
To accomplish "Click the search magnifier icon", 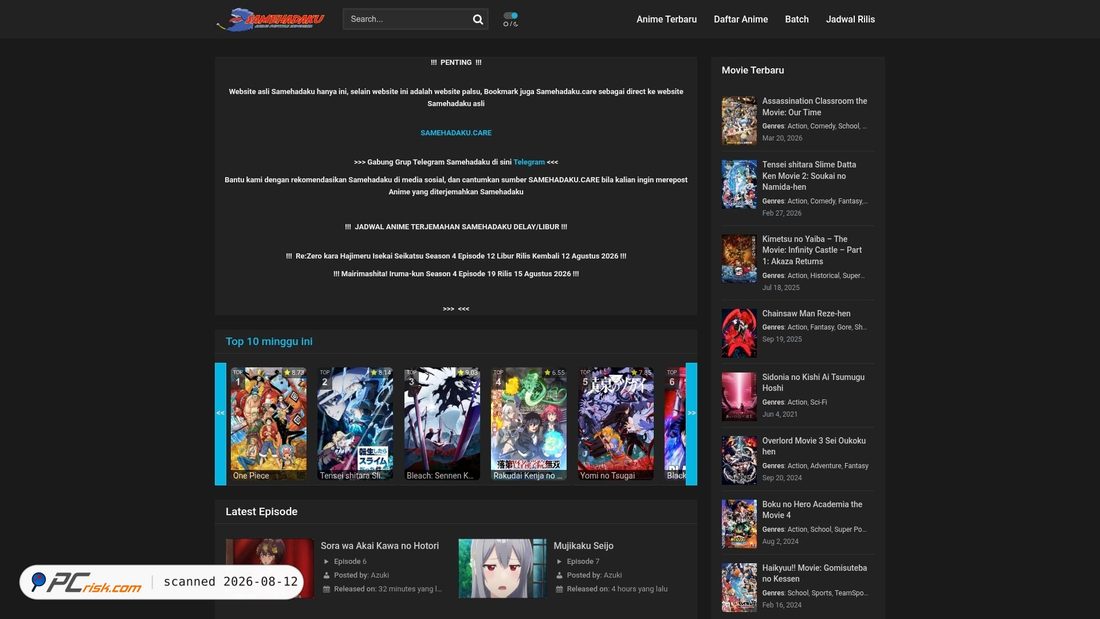I will 478,19.
